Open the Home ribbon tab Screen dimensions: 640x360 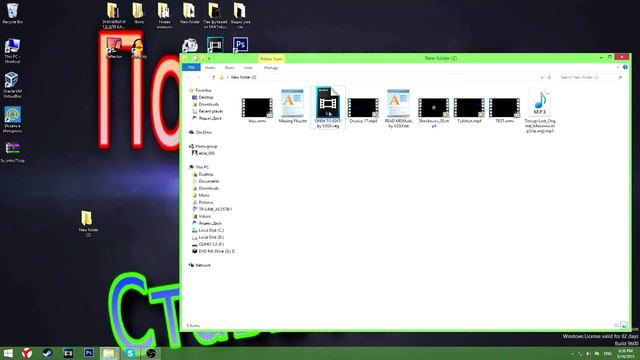click(210, 68)
